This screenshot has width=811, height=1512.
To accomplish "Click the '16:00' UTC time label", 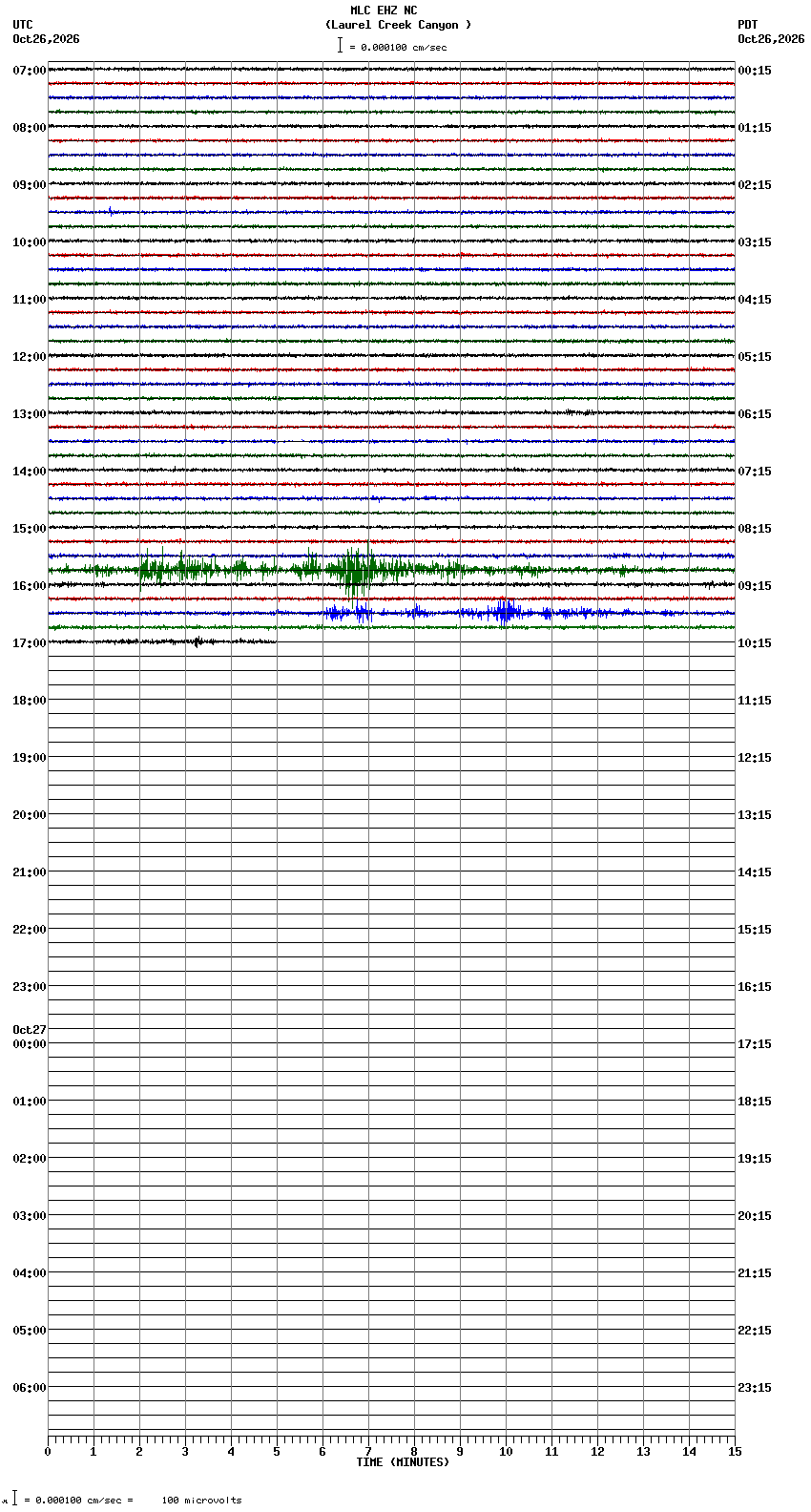I will [x=30, y=586].
